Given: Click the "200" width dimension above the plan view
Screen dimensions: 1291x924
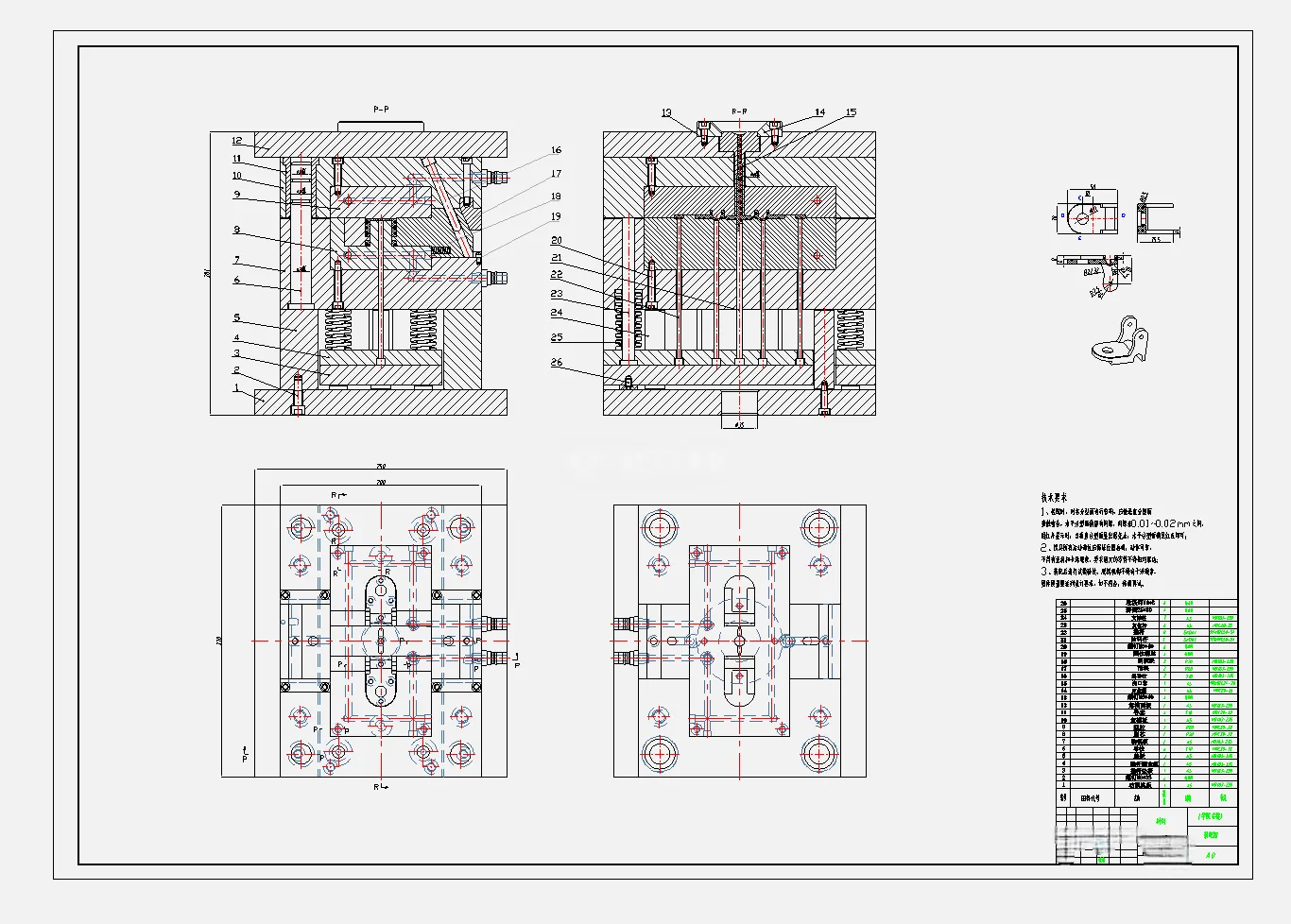Looking at the screenshot, I should 381,482.
